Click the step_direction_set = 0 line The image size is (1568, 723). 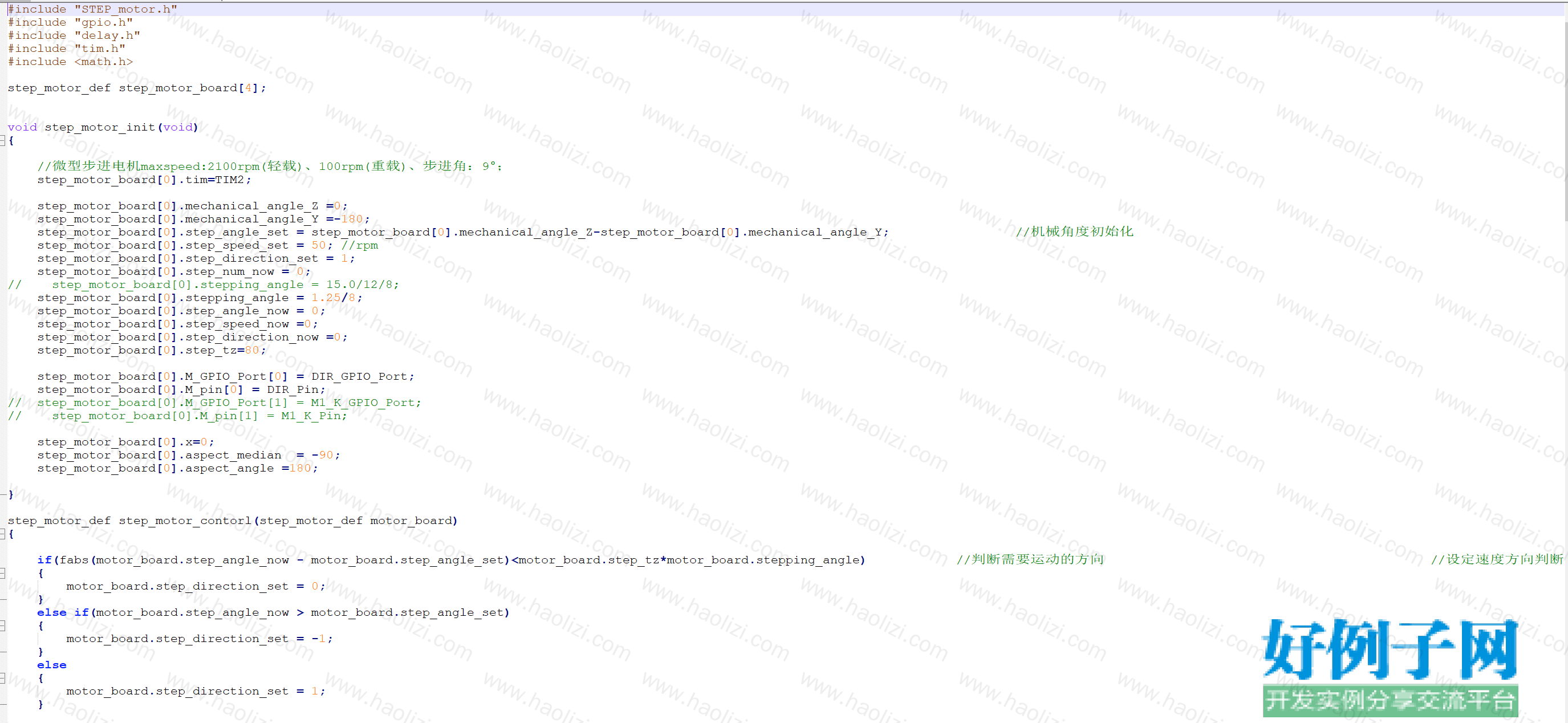pyautogui.click(x=196, y=587)
